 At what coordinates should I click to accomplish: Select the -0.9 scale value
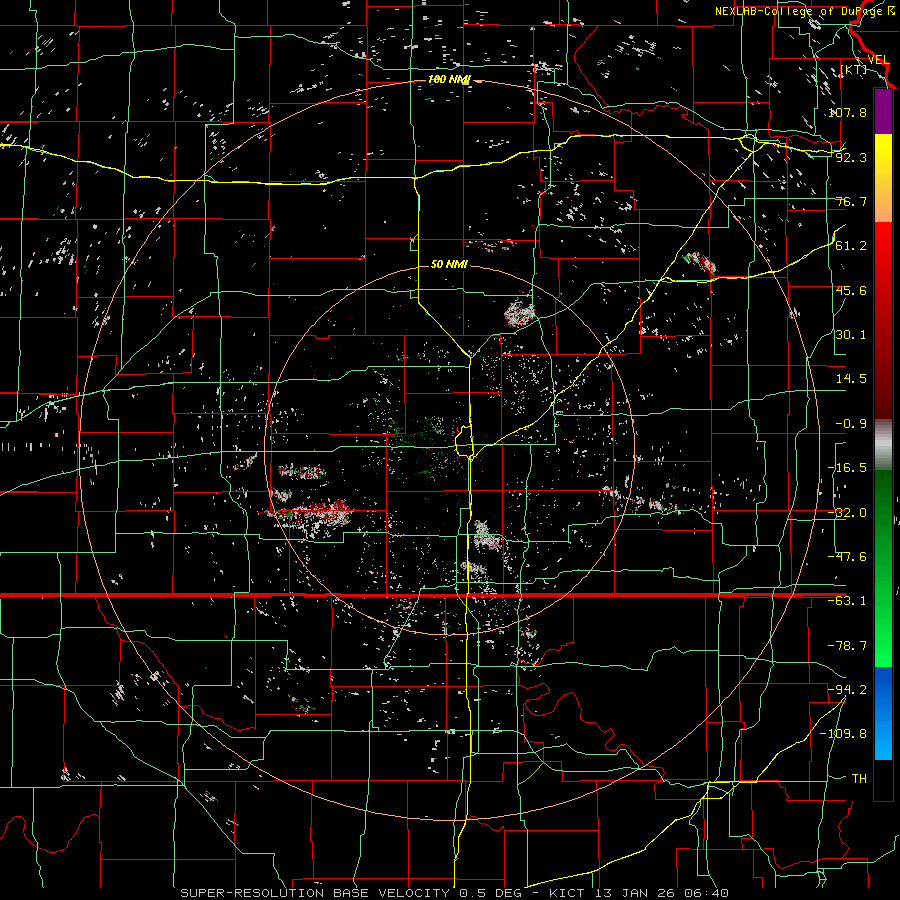(x=851, y=424)
